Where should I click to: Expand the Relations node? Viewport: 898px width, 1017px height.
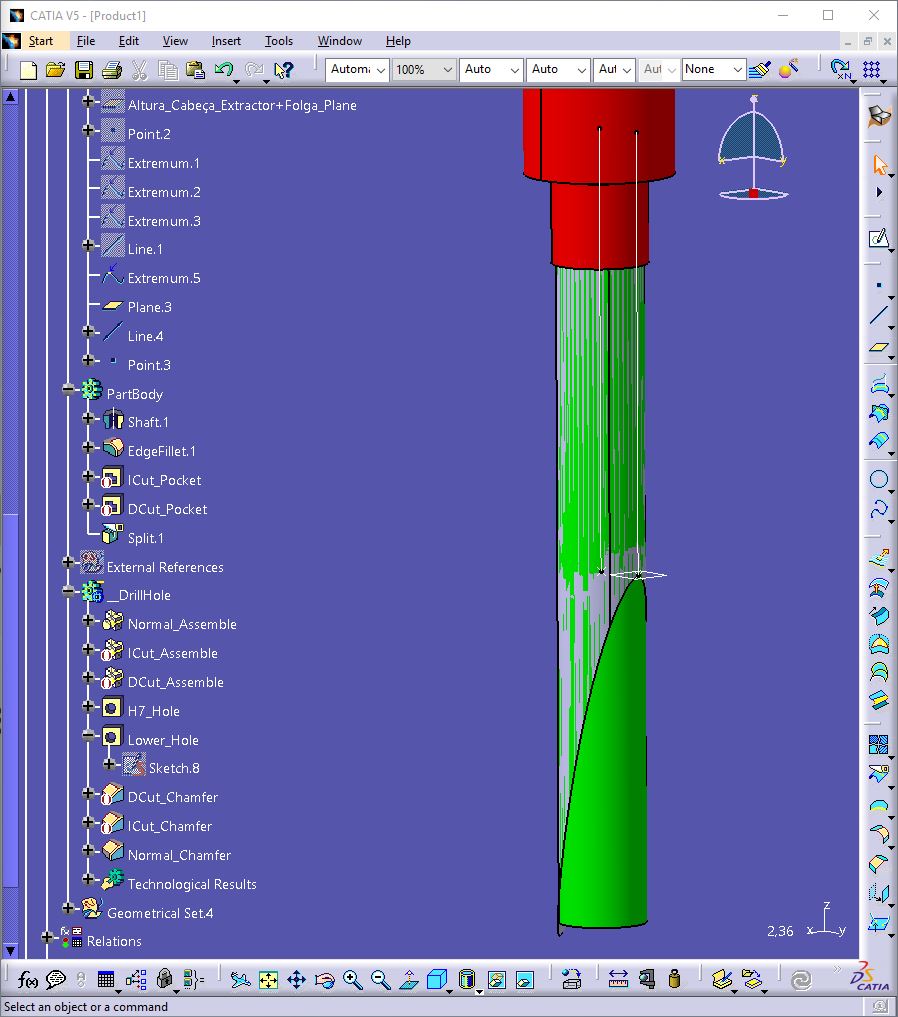pyautogui.click(x=47, y=937)
